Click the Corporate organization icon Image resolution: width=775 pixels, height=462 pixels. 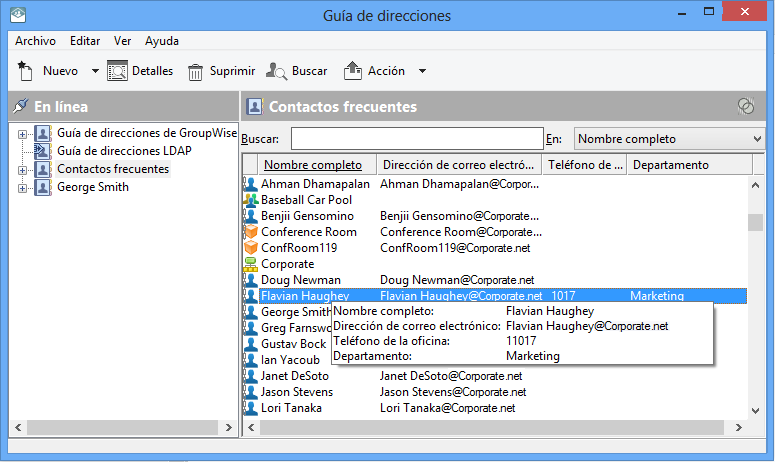coord(251,264)
